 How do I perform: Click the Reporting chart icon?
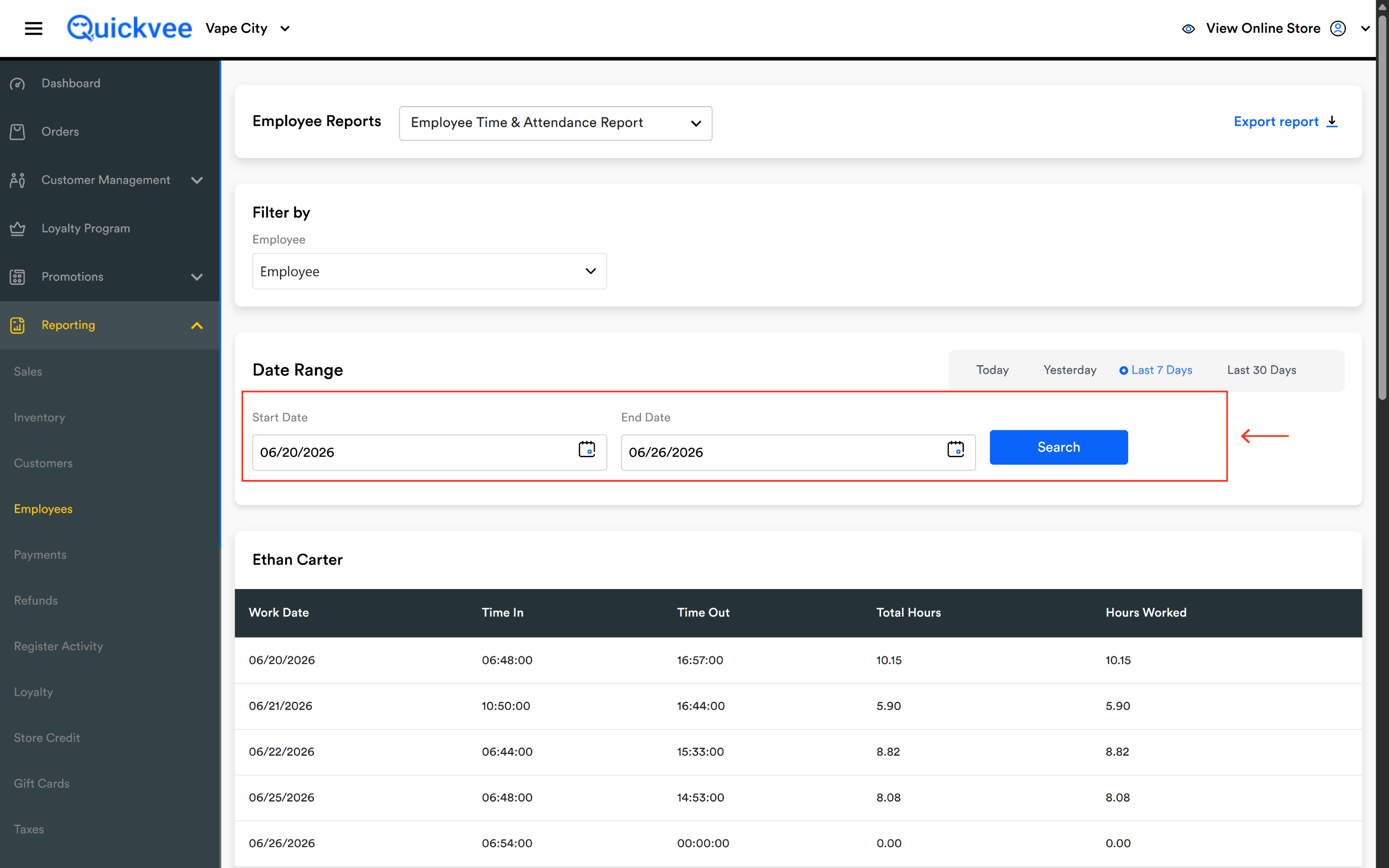pos(17,325)
